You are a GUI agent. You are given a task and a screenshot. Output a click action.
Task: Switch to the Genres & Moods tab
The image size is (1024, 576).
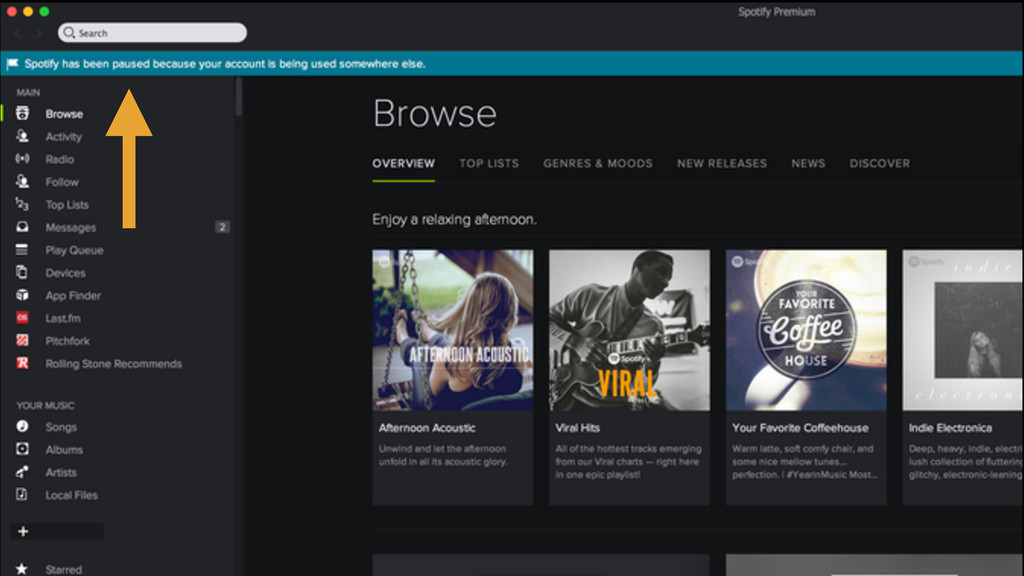tap(598, 163)
